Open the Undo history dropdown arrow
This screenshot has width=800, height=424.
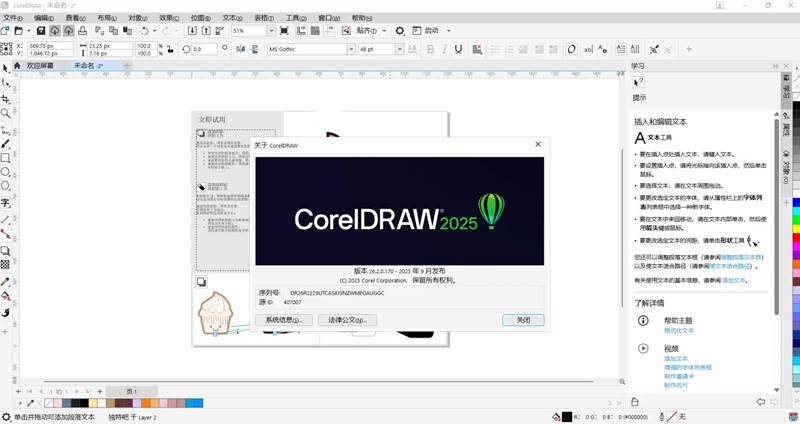coord(155,31)
